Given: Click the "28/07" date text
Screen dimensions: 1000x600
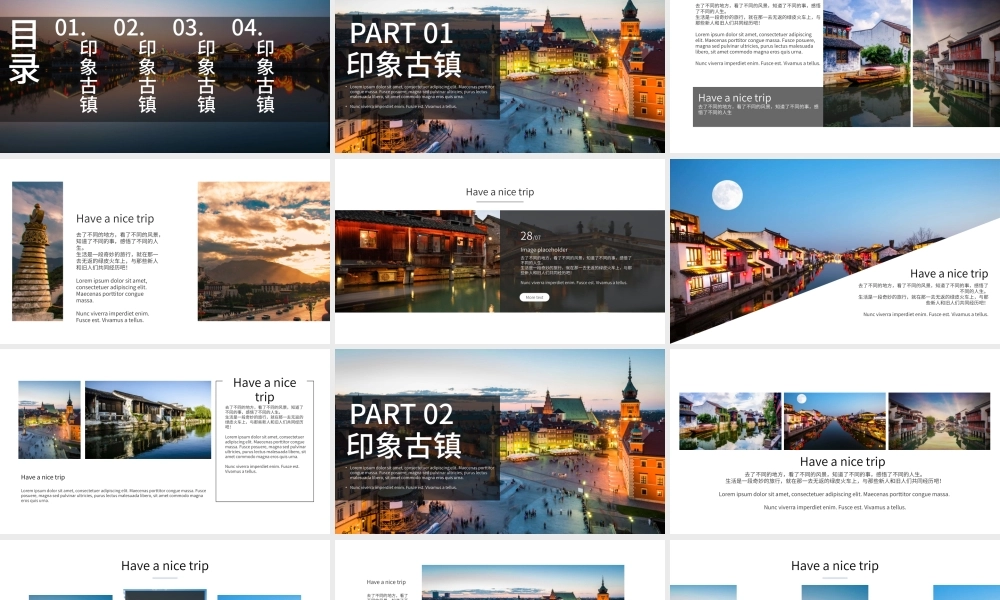Looking at the screenshot, I should pos(529,236).
